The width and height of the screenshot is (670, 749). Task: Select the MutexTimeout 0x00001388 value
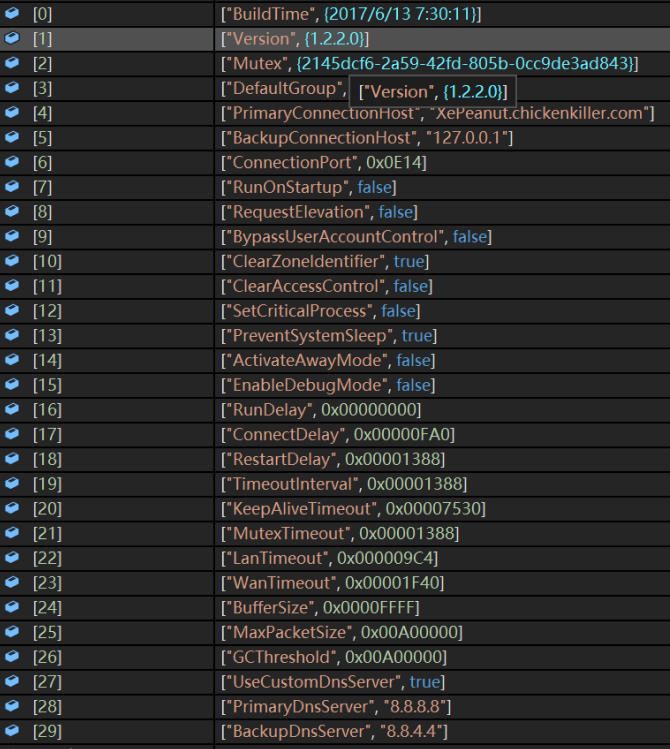(x=340, y=534)
